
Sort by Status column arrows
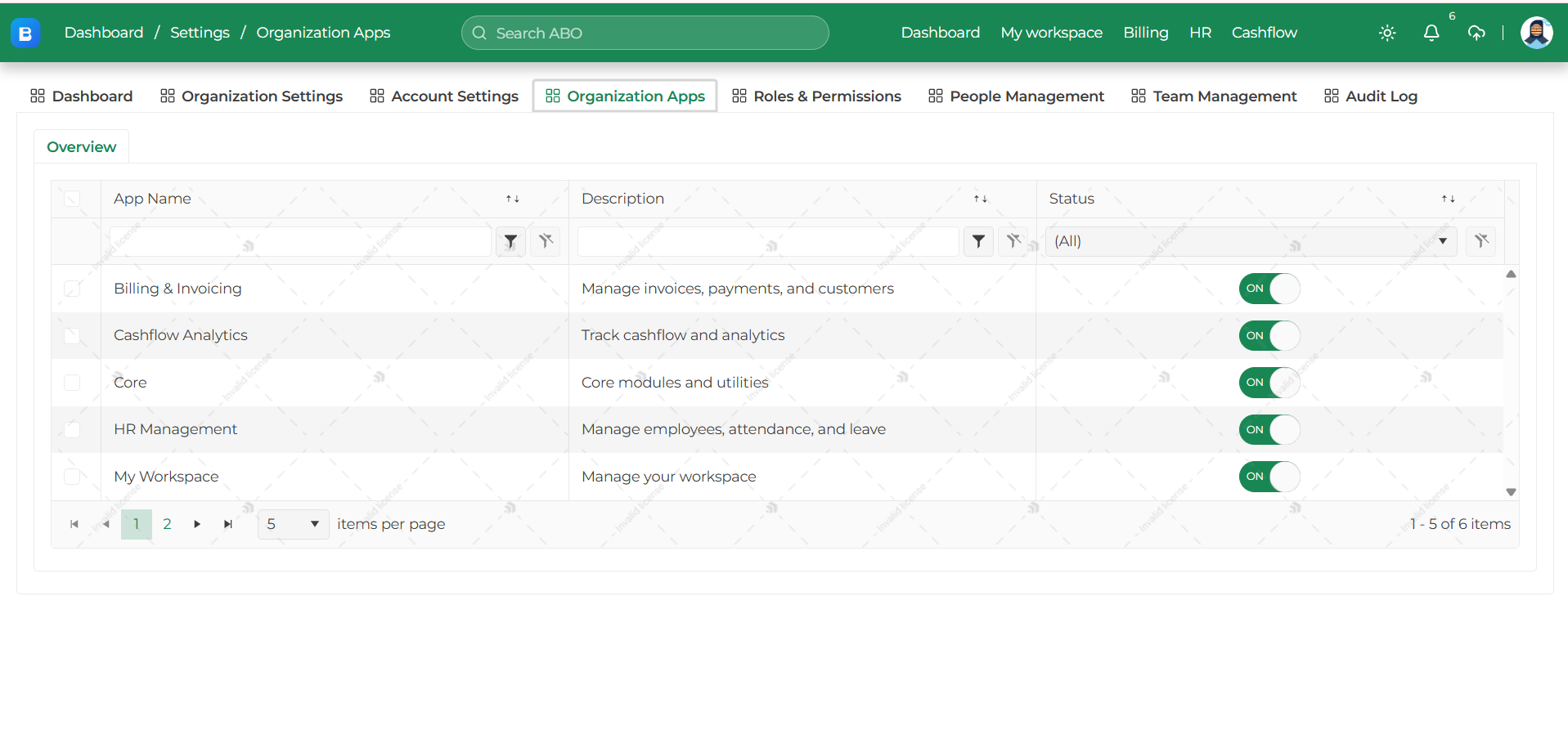1449,199
